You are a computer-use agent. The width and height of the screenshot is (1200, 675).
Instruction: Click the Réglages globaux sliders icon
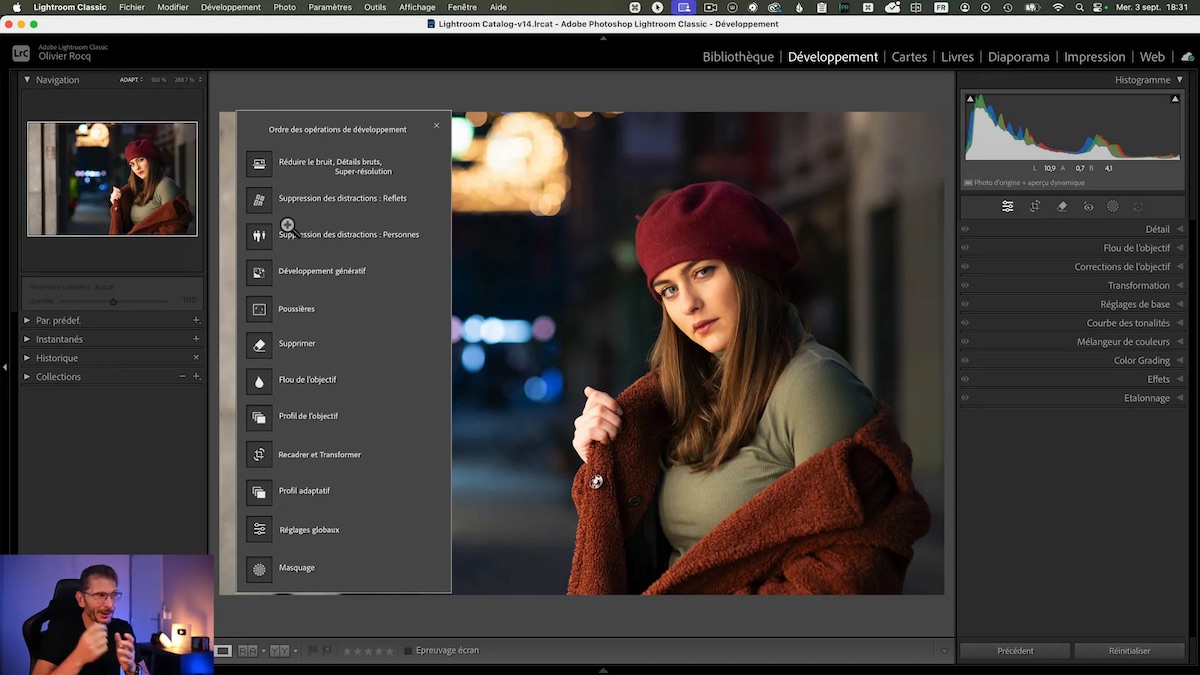tap(259, 529)
